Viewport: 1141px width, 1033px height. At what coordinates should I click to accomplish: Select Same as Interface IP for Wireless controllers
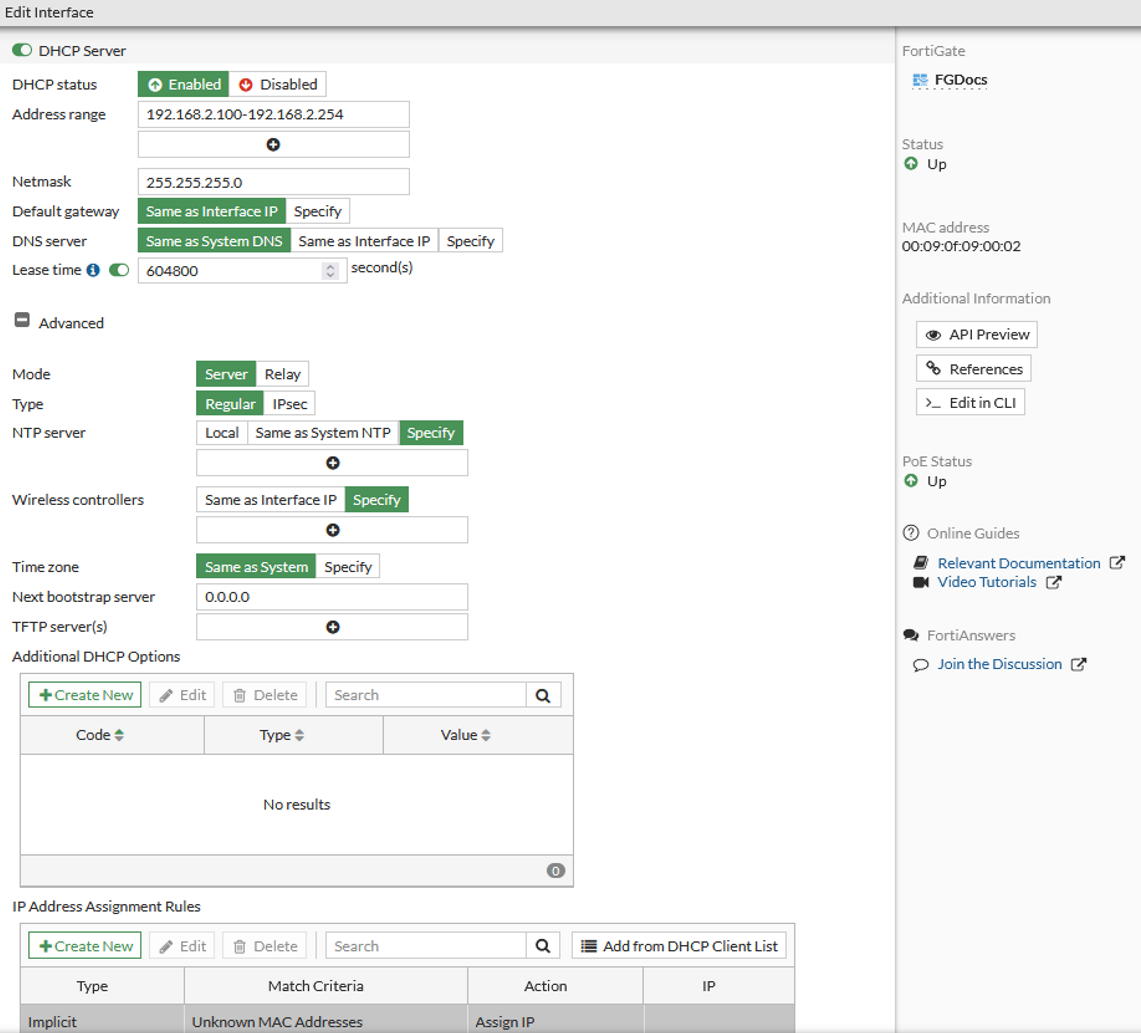pos(271,500)
